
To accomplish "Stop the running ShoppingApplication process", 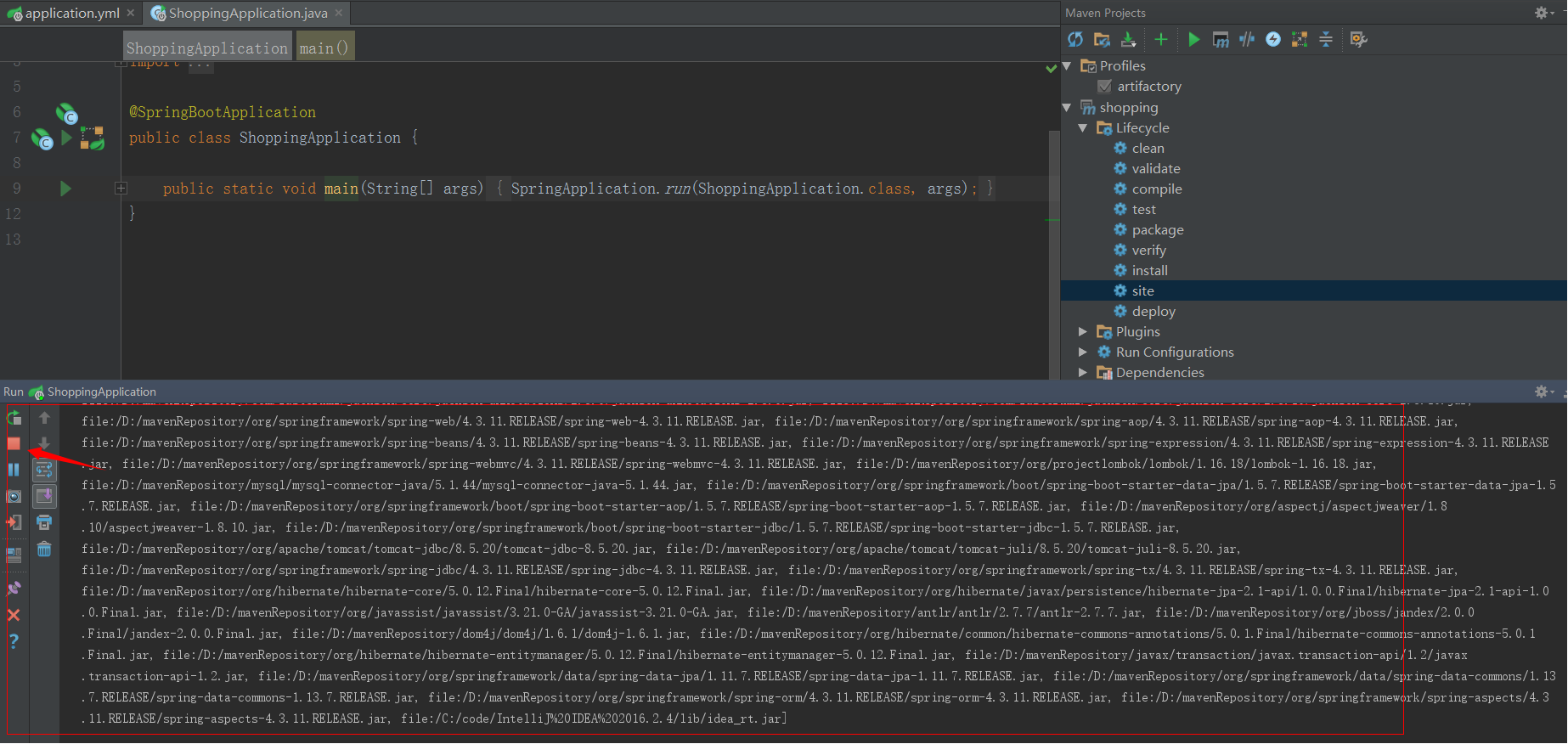I will click(x=14, y=443).
